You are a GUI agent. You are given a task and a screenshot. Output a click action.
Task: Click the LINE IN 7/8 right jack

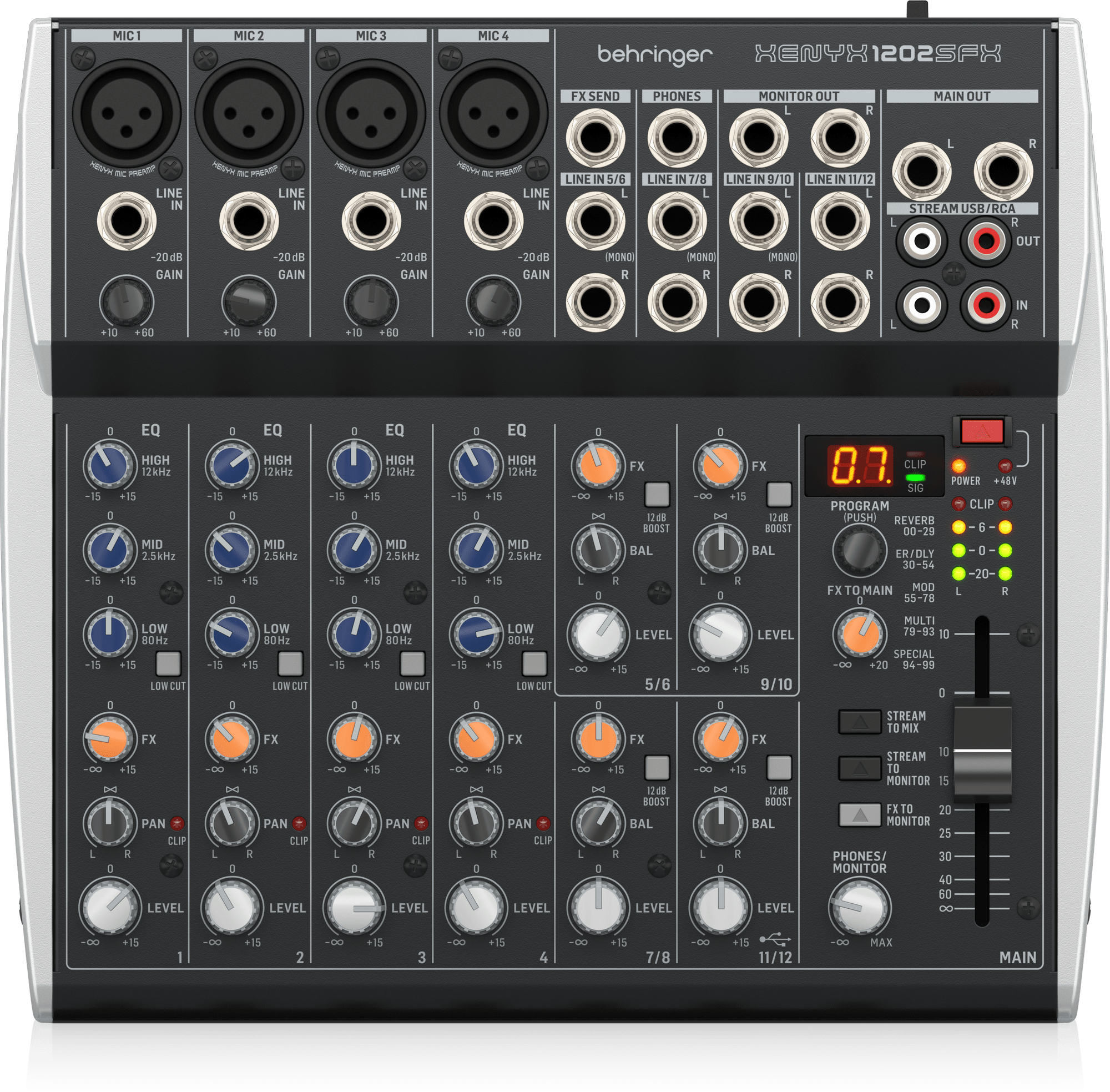(677, 303)
